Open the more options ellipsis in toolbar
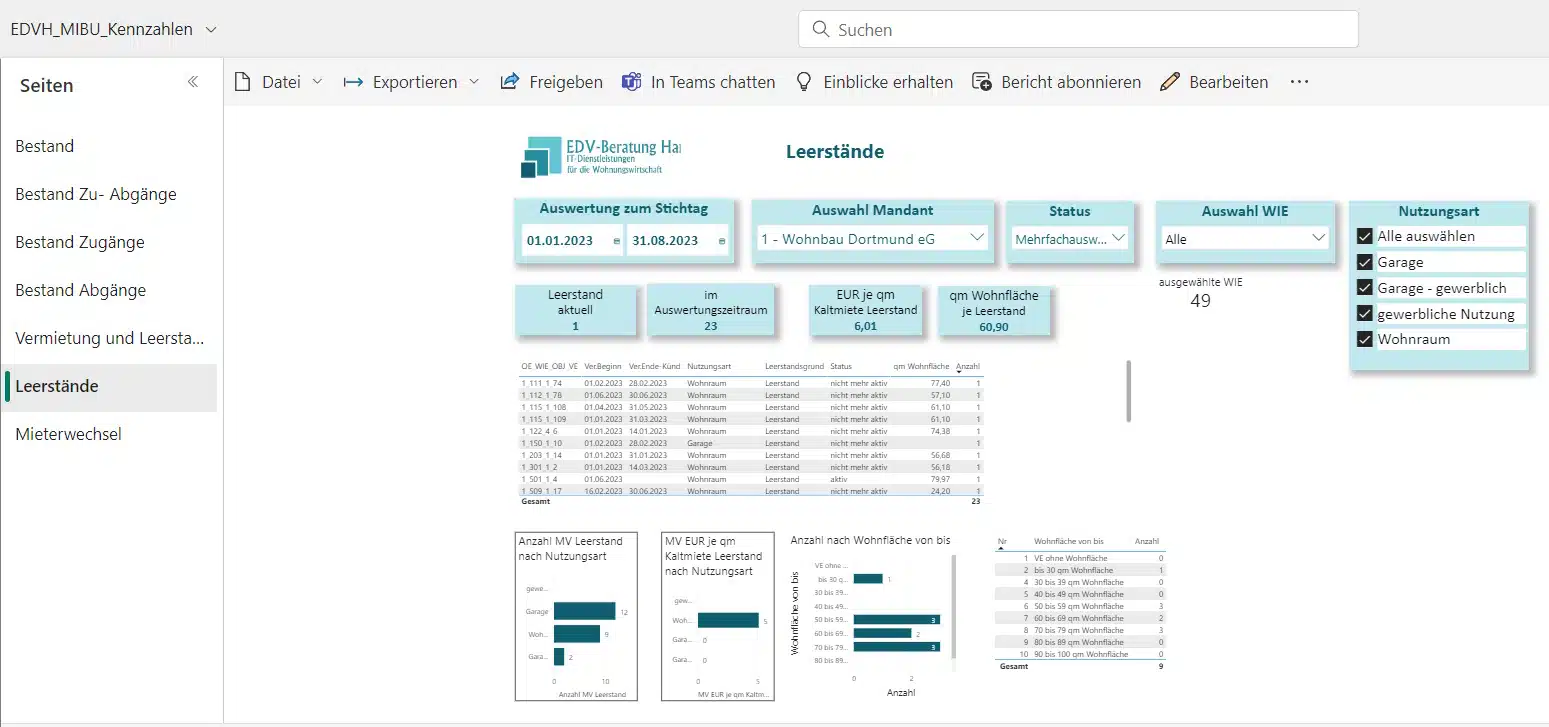The width and height of the screenshot is (1549, 727). [x=1299, y=82]
